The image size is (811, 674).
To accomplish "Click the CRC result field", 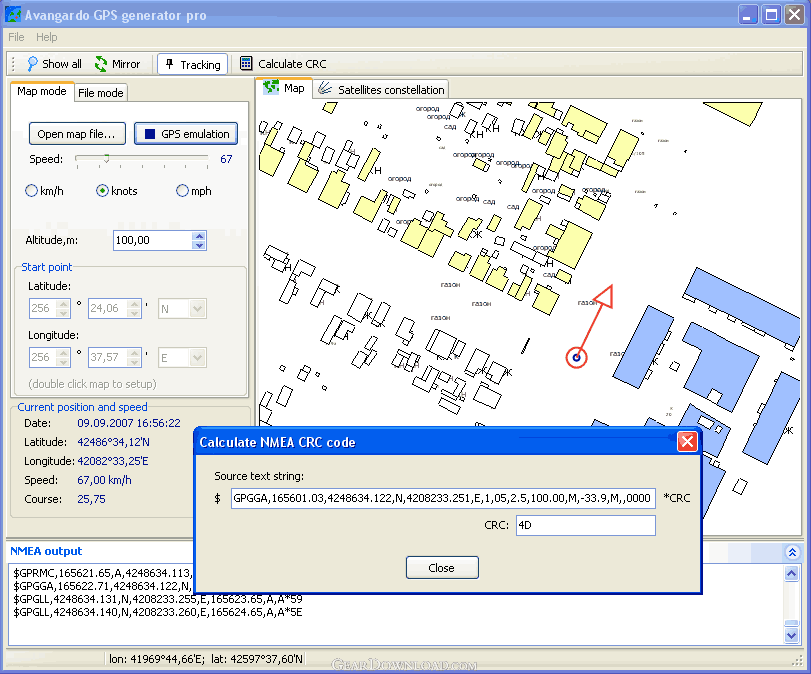I will coord(585,526).
